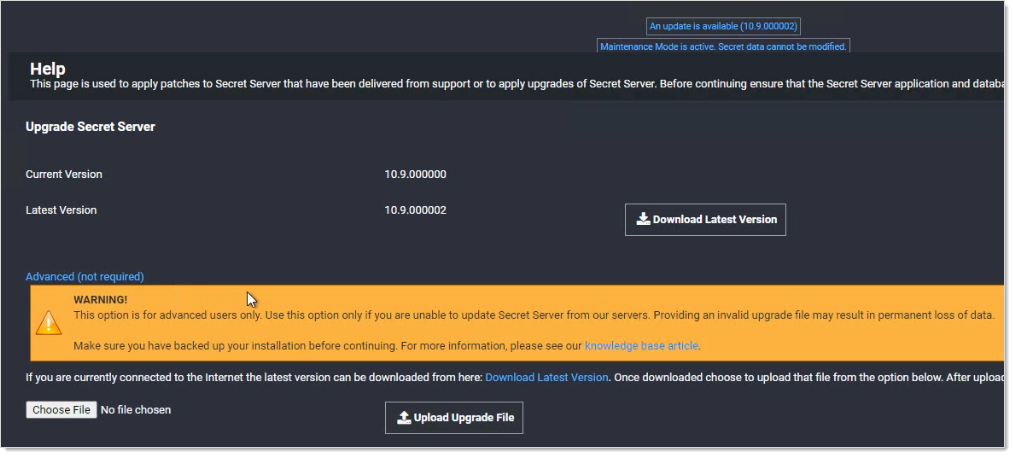Select the Maintenance Mode is active banner
1013x456 pixels.
pos(723,46)
